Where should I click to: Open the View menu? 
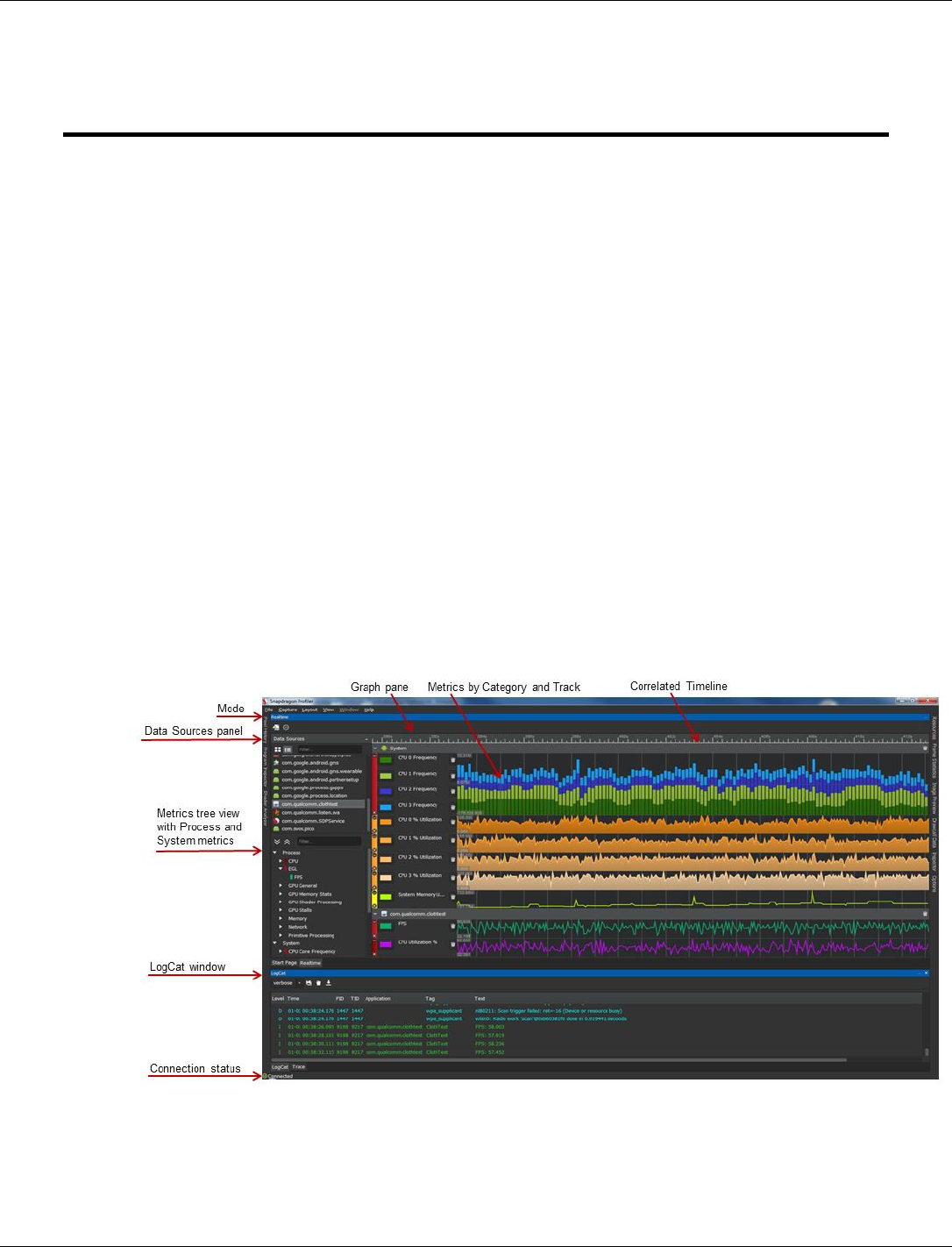(329, 709)
